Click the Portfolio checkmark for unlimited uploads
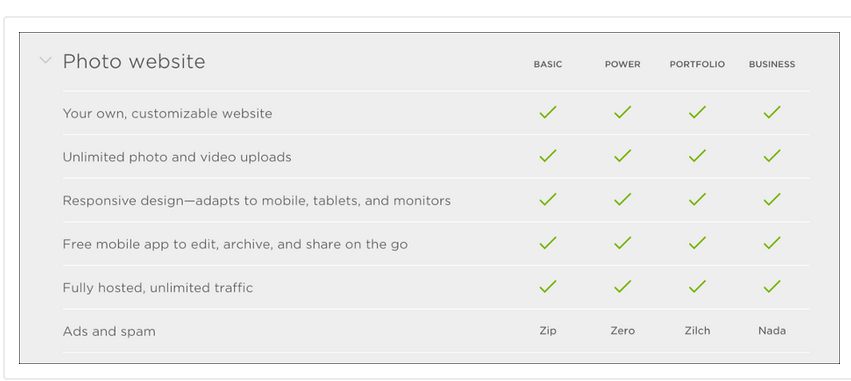The height and width of the screenshot is (381, 851). coord(697,156)
